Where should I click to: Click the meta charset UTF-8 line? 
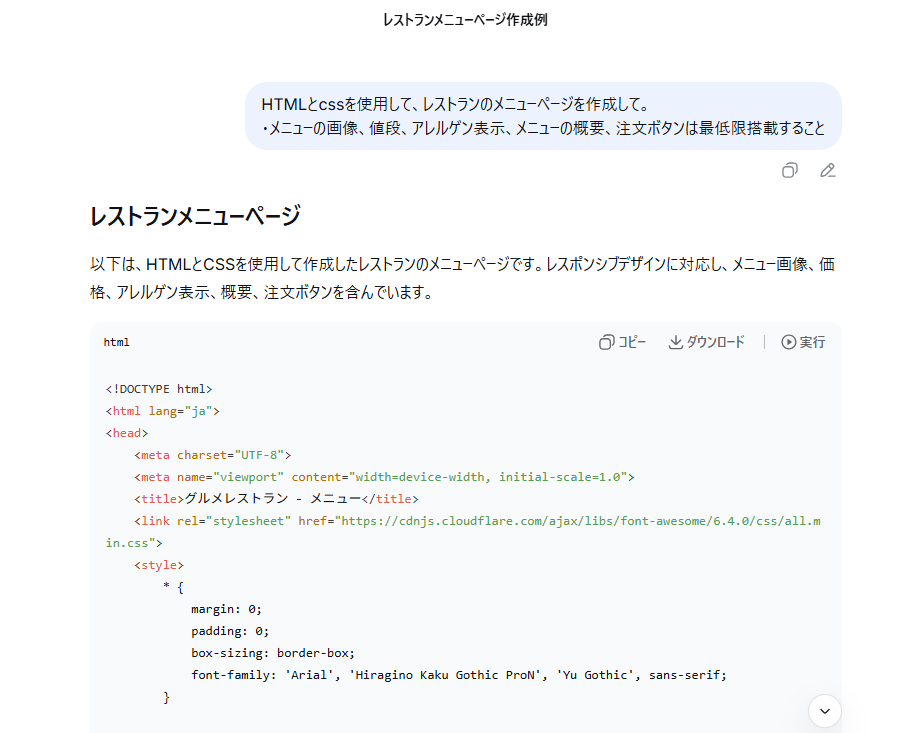click(x=213, y=455)
